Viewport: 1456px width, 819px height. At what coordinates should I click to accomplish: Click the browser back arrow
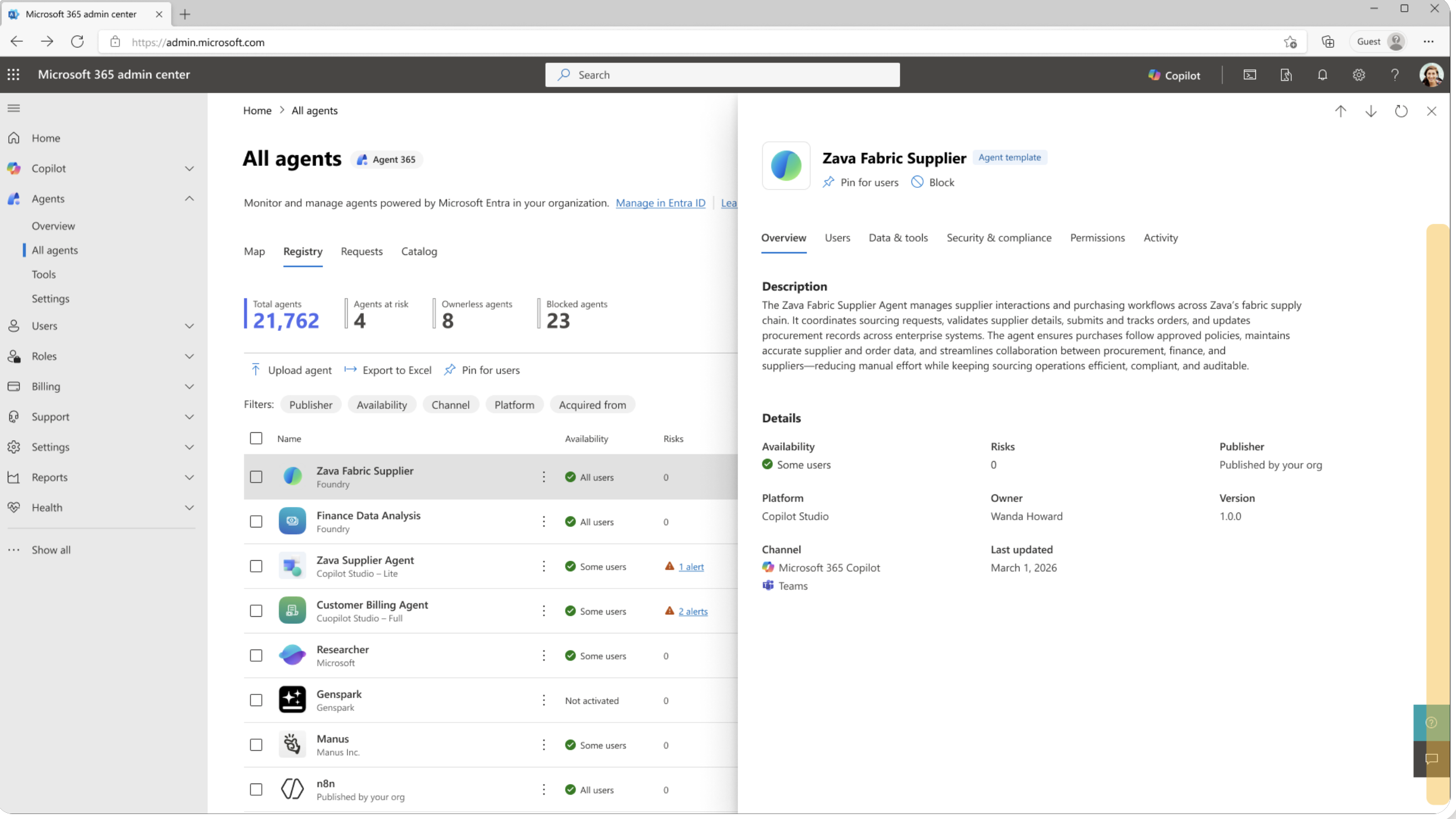[17, 42]
